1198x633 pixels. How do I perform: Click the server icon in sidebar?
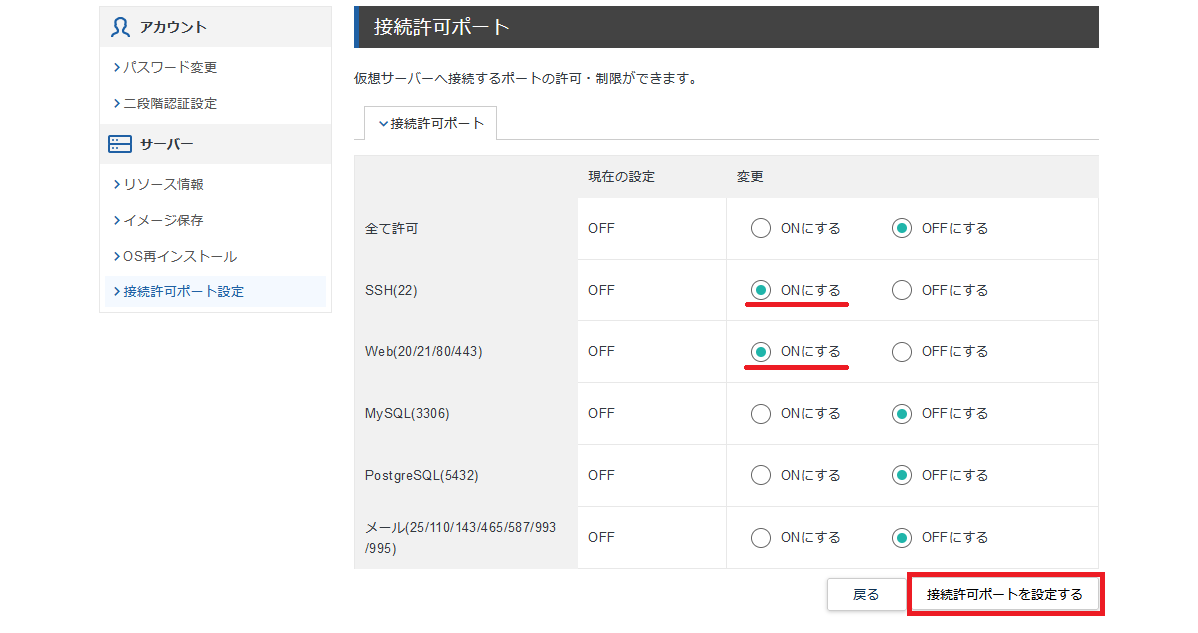tap(120, 144)
